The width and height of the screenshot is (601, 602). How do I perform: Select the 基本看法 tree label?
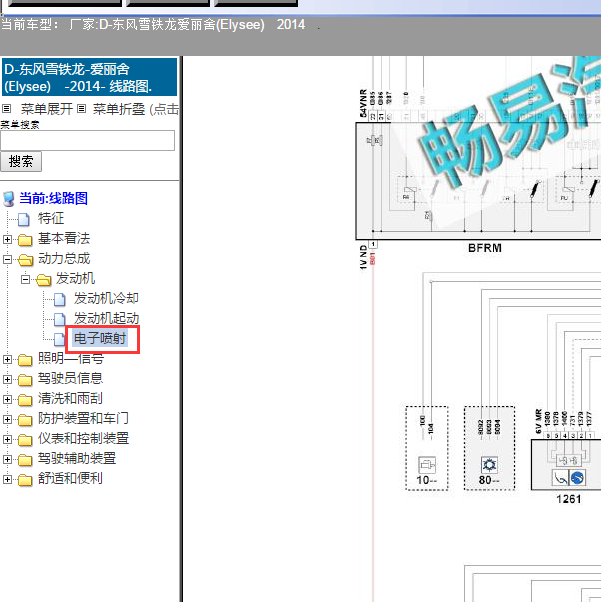[x=64, y=238]
